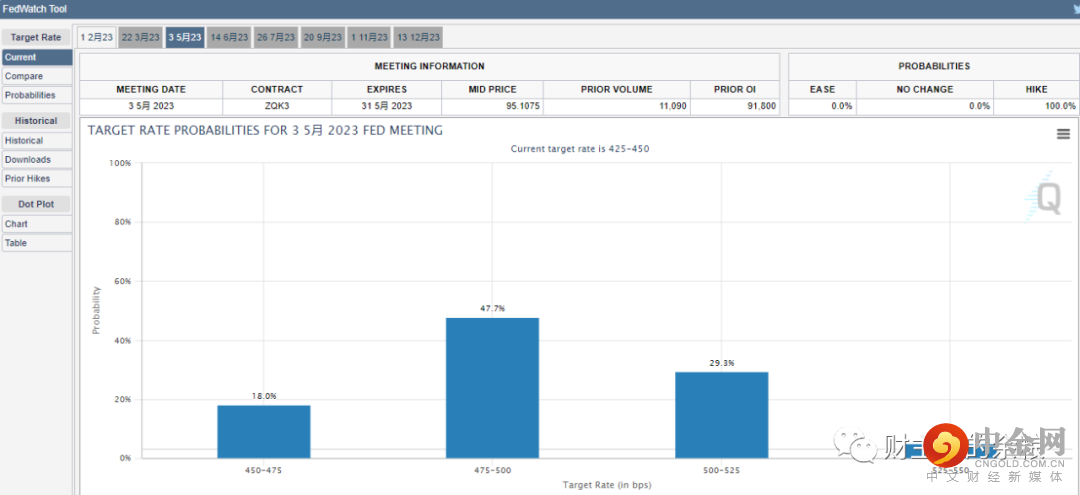
Task: Open the chart hamburger menu
Action: (x=1063, y=135)
